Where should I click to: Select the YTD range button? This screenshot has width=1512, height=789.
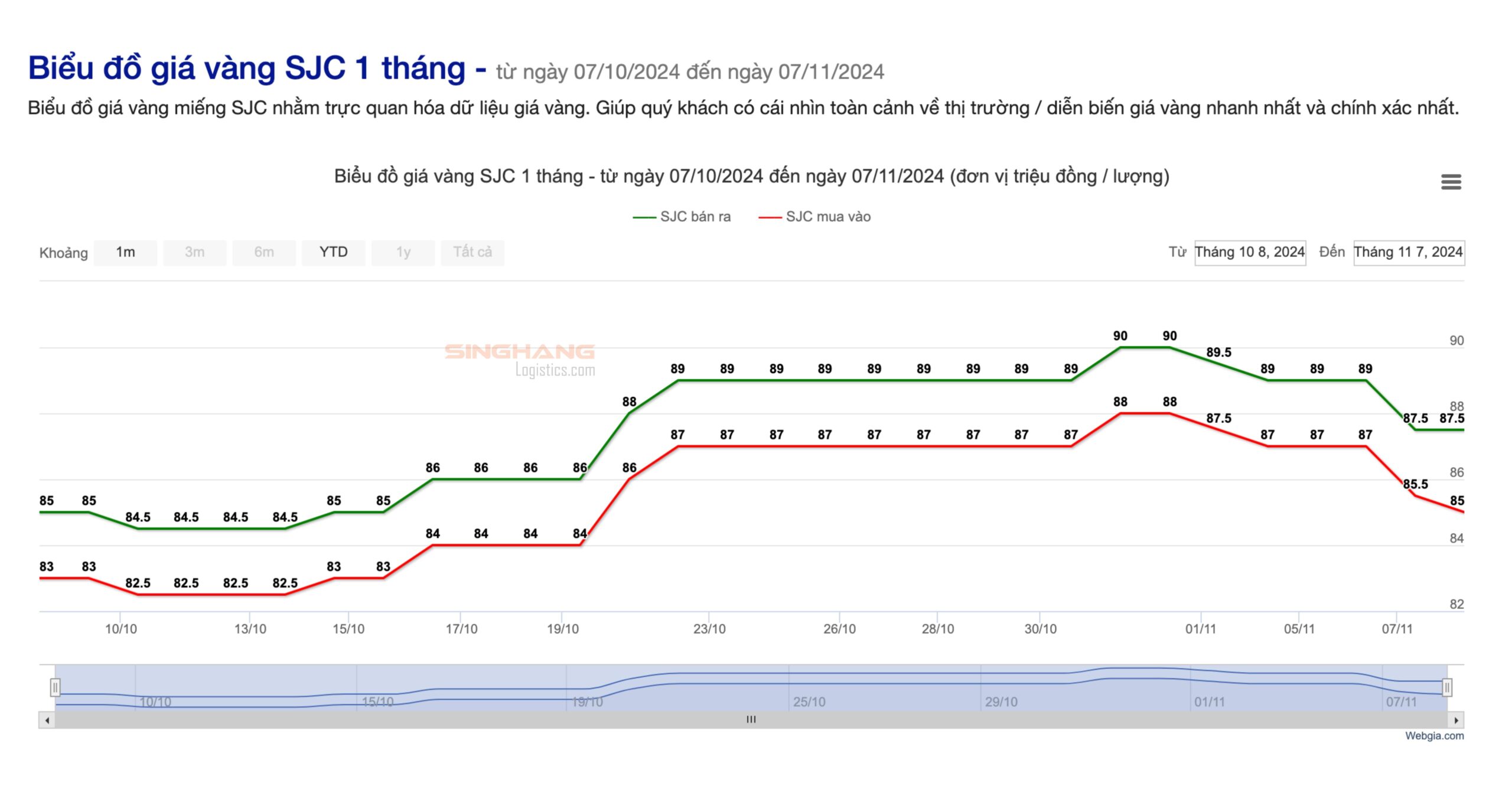click(x=333, y=253)
